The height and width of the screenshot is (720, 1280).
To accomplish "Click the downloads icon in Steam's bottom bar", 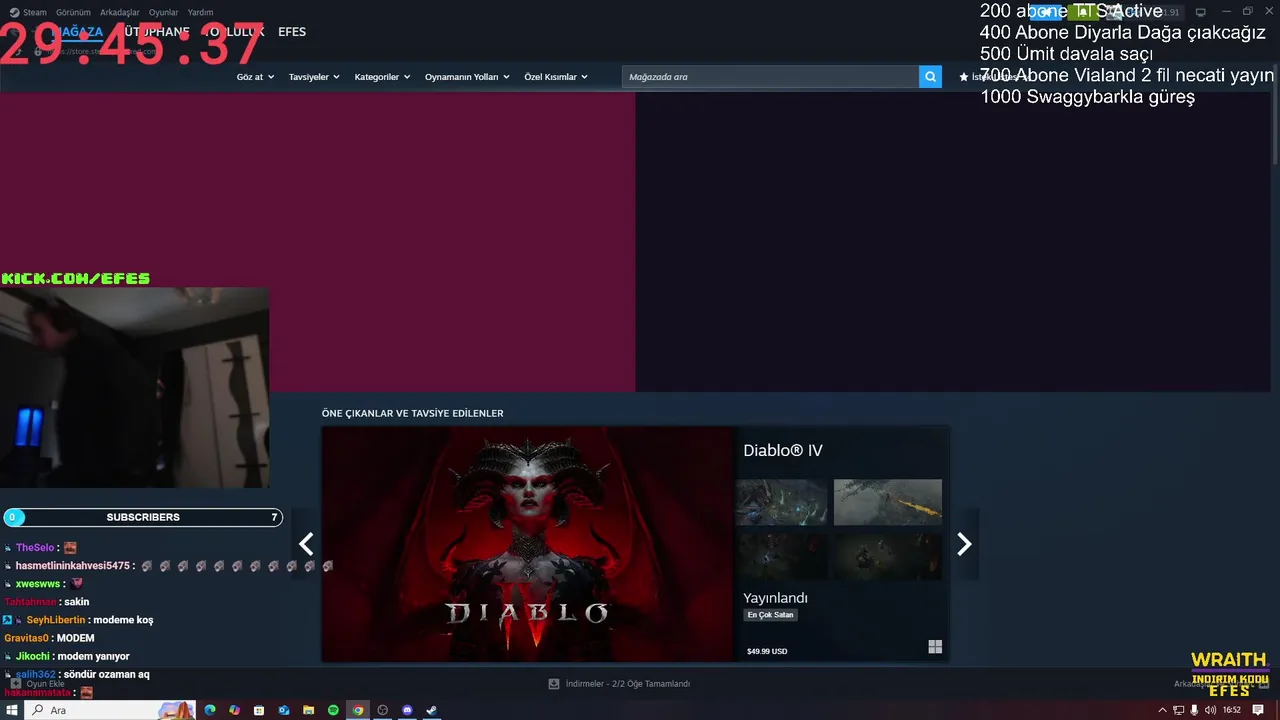I will [554, 684].
